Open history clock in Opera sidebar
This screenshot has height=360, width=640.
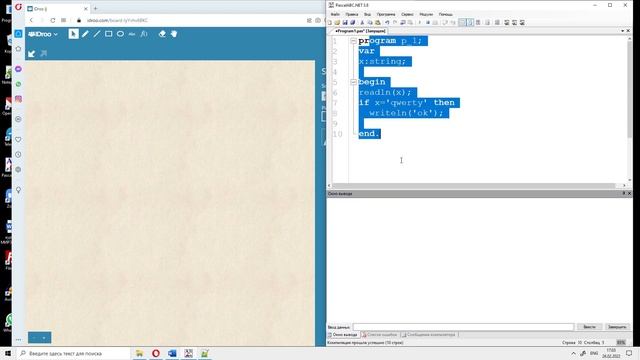tap(18, 155)
